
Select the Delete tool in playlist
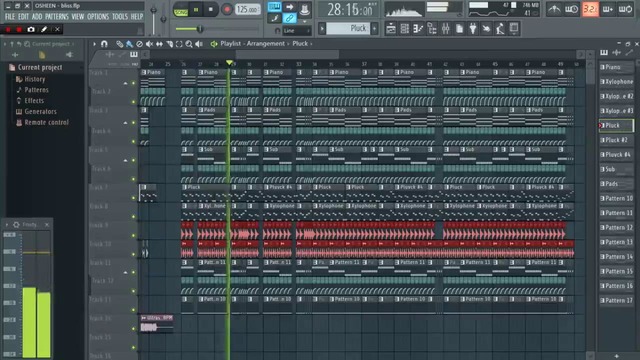click(140, 44)
